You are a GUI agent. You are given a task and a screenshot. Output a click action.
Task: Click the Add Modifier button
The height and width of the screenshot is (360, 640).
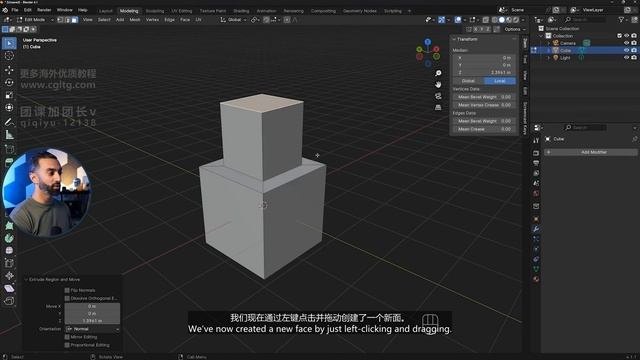(x=591, y=152)
